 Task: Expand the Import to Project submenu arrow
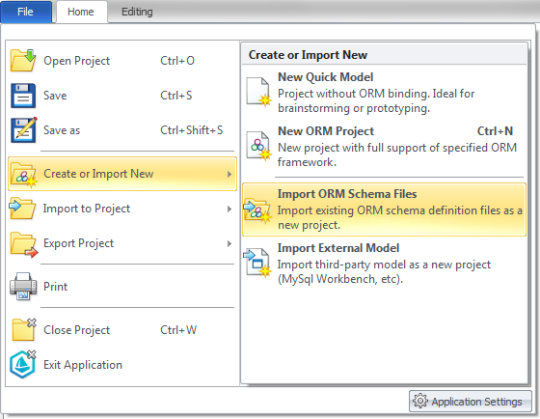[x=229, y=209]
